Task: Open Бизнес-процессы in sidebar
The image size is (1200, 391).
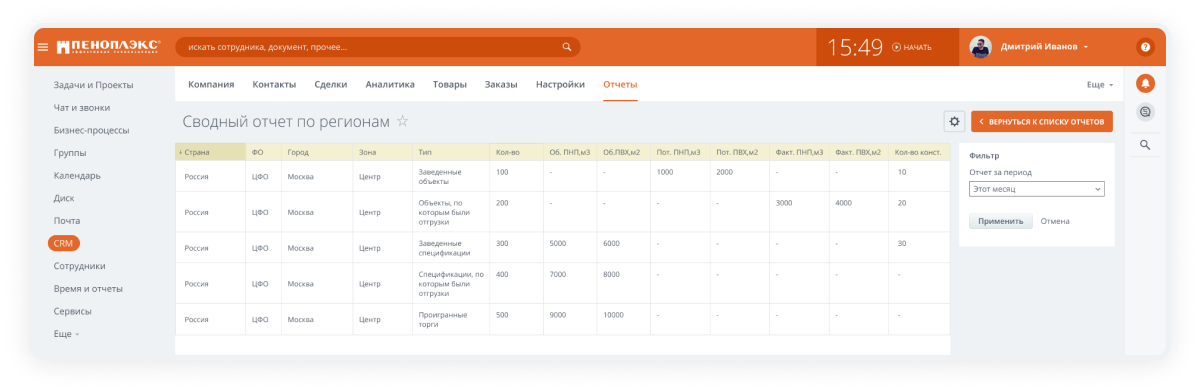Action: (91, 130)
